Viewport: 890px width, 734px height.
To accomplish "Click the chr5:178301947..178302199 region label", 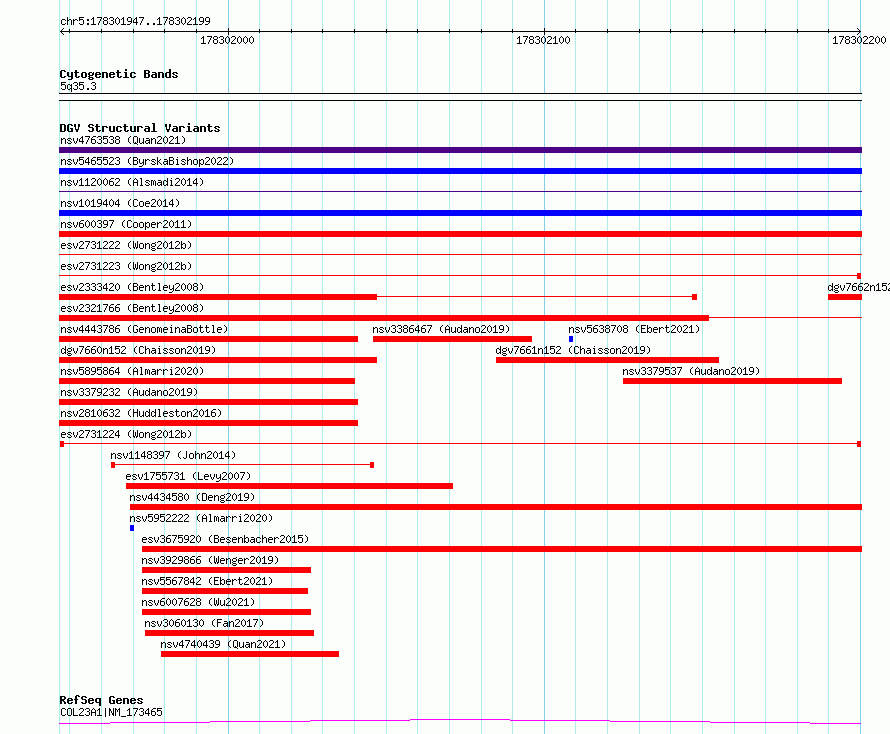I will click(x=135, y=21).
